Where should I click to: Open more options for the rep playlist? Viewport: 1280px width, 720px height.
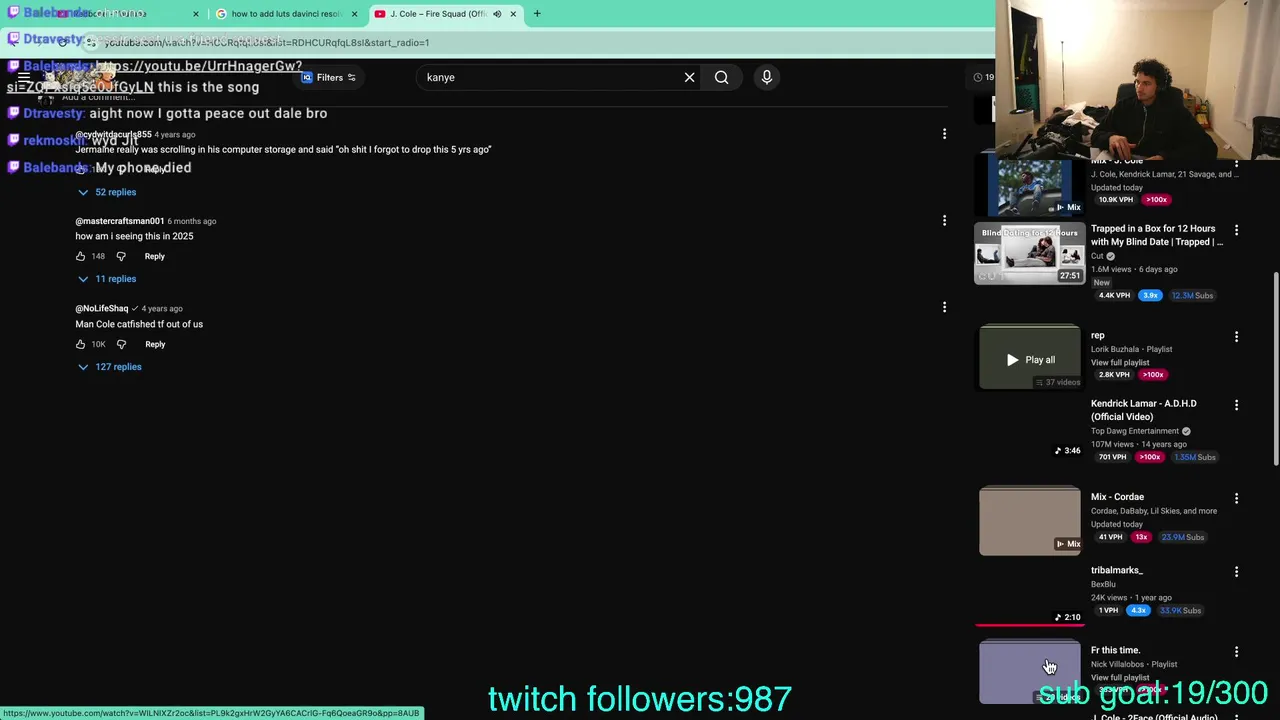point(1236,337)
